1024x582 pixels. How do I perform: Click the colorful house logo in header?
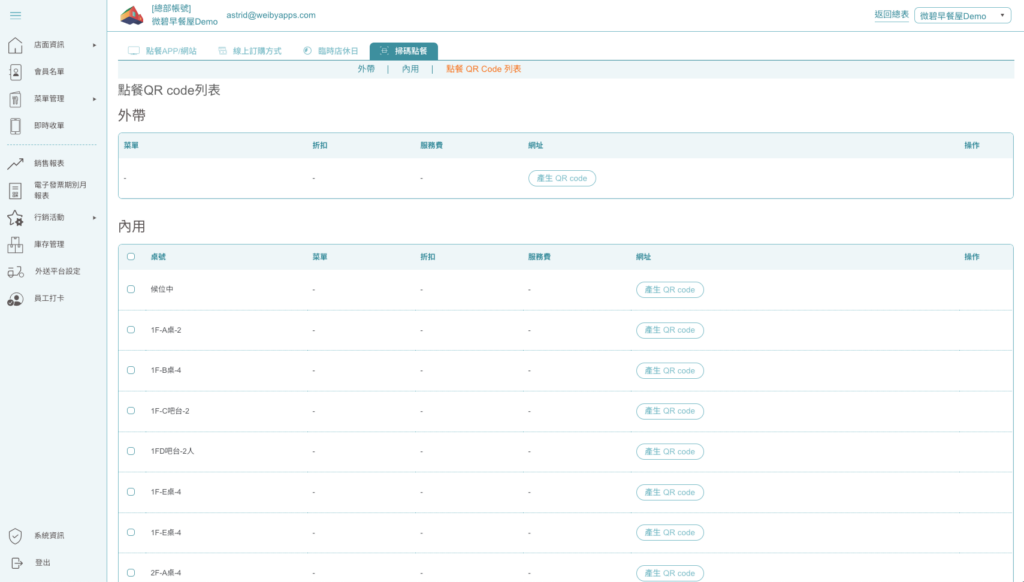[131, 16]
